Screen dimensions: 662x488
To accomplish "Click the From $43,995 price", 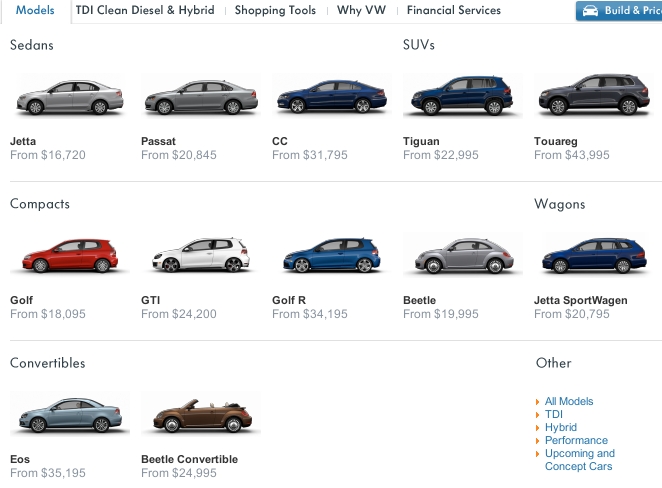I will coord(572,155).
